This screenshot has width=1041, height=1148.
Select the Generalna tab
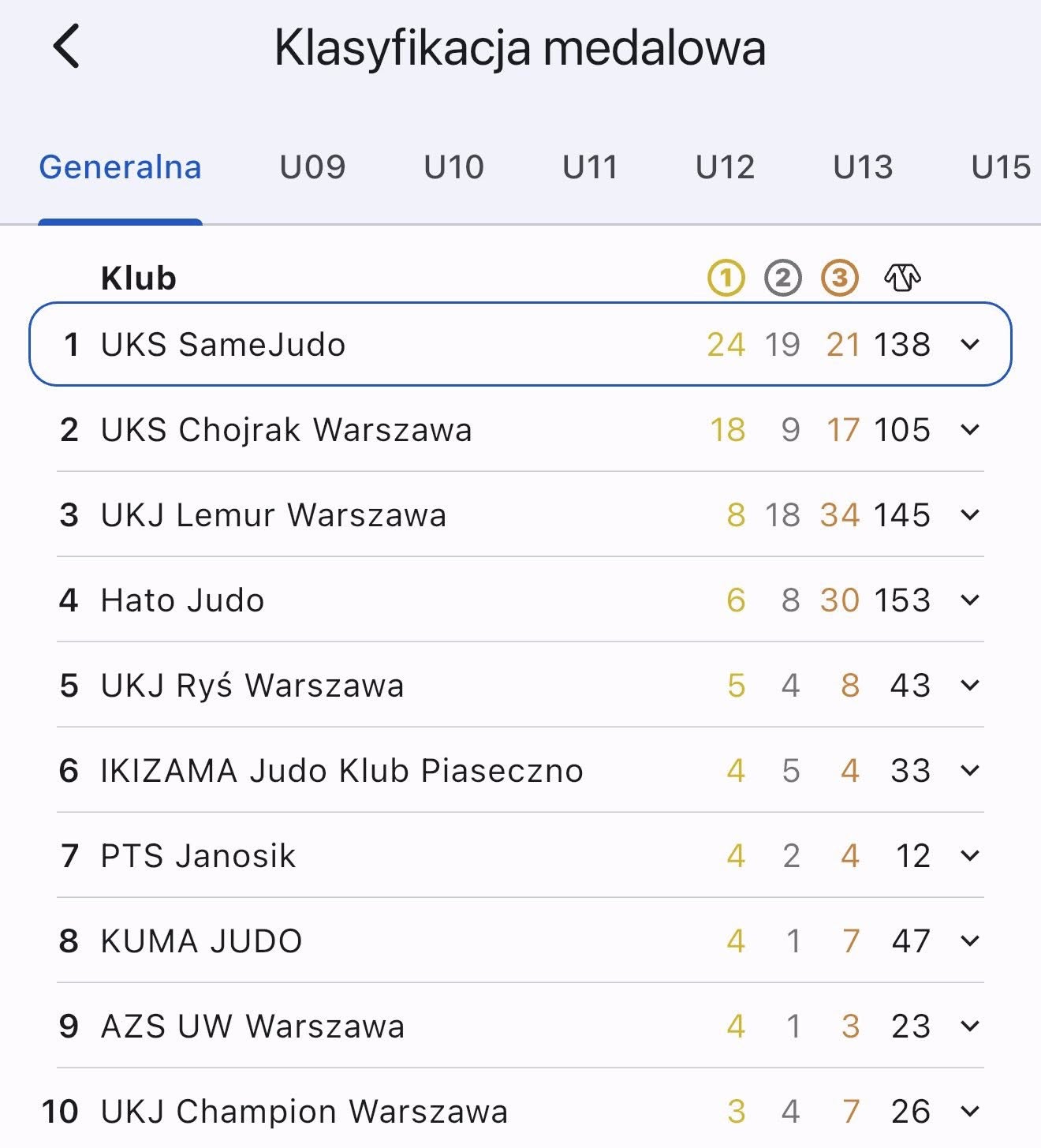click(121, 167)
